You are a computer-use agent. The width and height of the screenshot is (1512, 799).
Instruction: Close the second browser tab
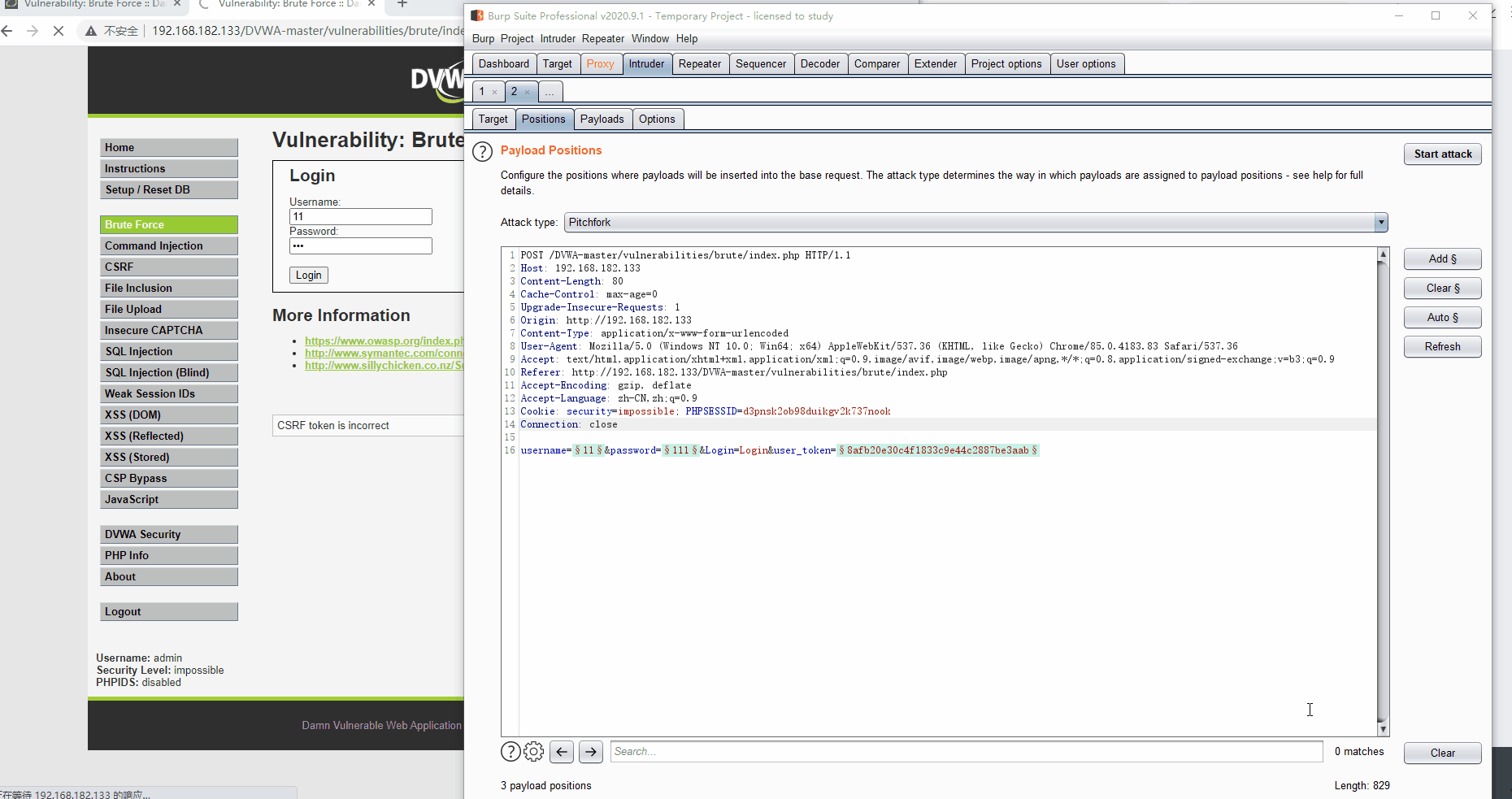pyautogui.click(x=371, y=4)
